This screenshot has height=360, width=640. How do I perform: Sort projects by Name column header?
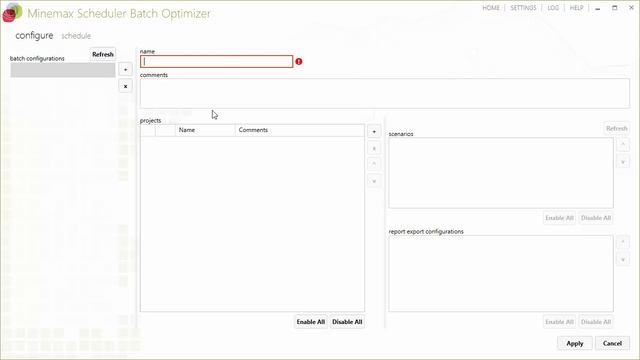205,130
